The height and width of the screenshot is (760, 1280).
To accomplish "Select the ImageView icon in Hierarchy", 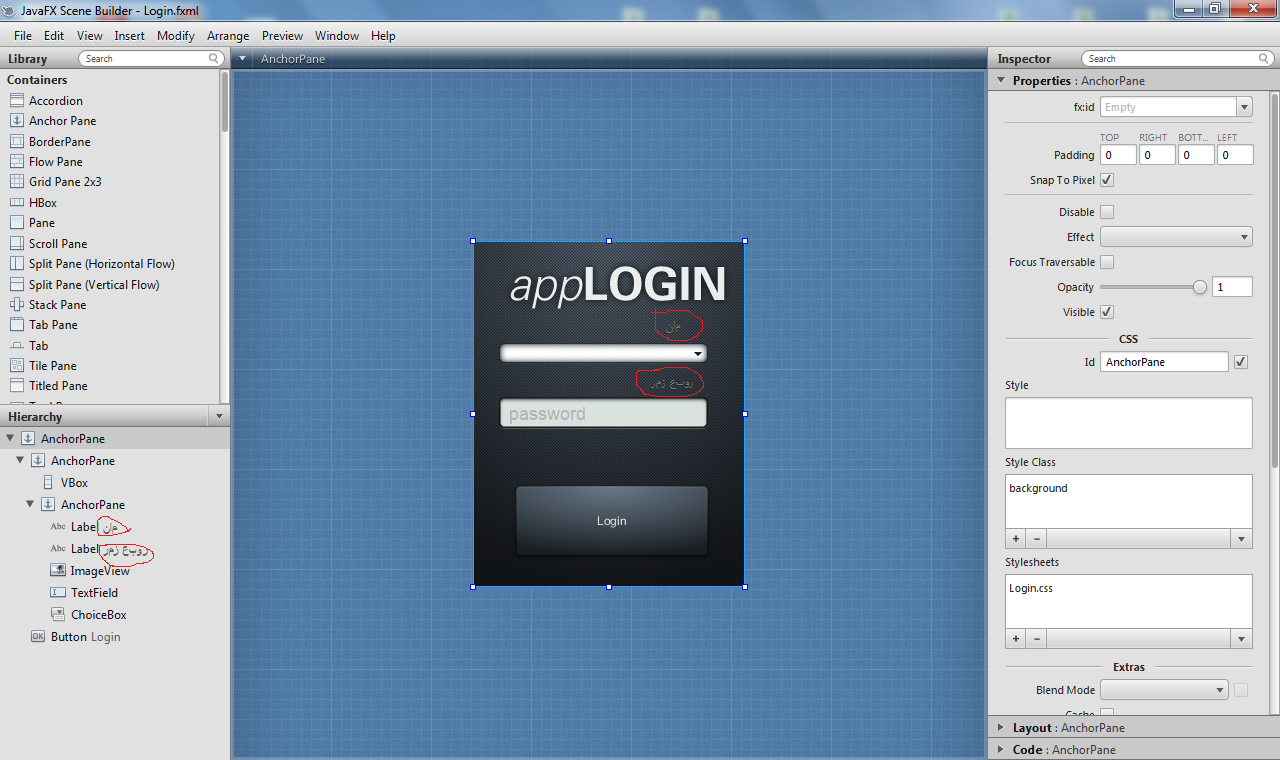I will (58, 571).
